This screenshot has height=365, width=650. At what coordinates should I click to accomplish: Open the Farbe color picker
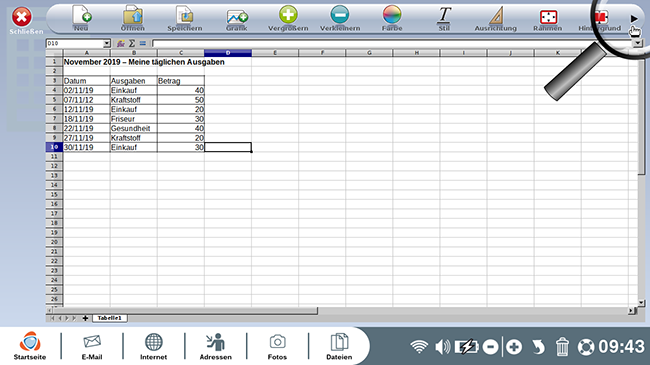click(392, 18)
